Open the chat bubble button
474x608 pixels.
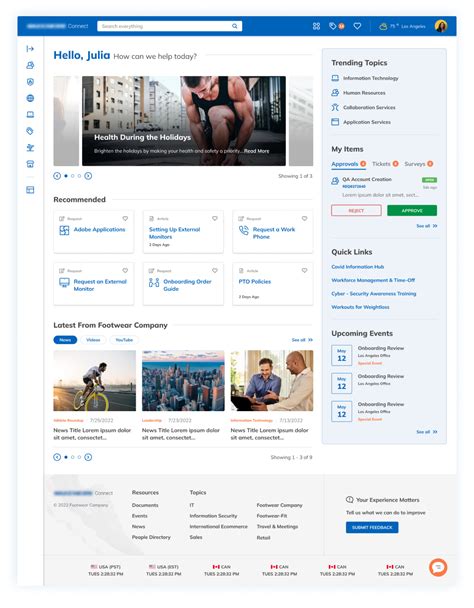point(438,567)
